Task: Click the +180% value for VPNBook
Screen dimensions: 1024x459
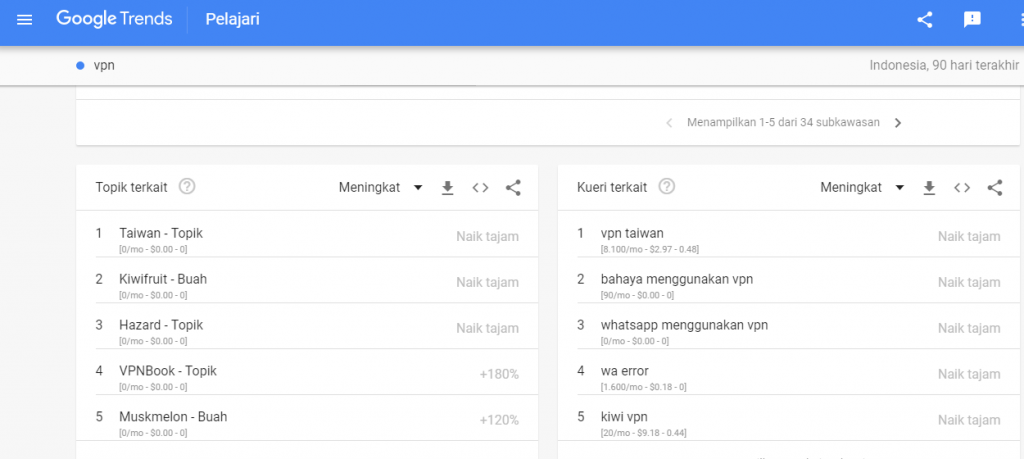Action: click(499, 375)
